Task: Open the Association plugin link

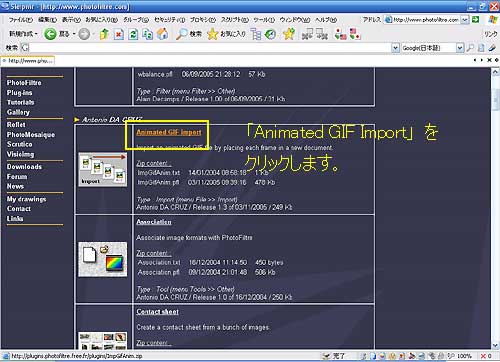Action: pyautogui.click(x=154, y=222)
